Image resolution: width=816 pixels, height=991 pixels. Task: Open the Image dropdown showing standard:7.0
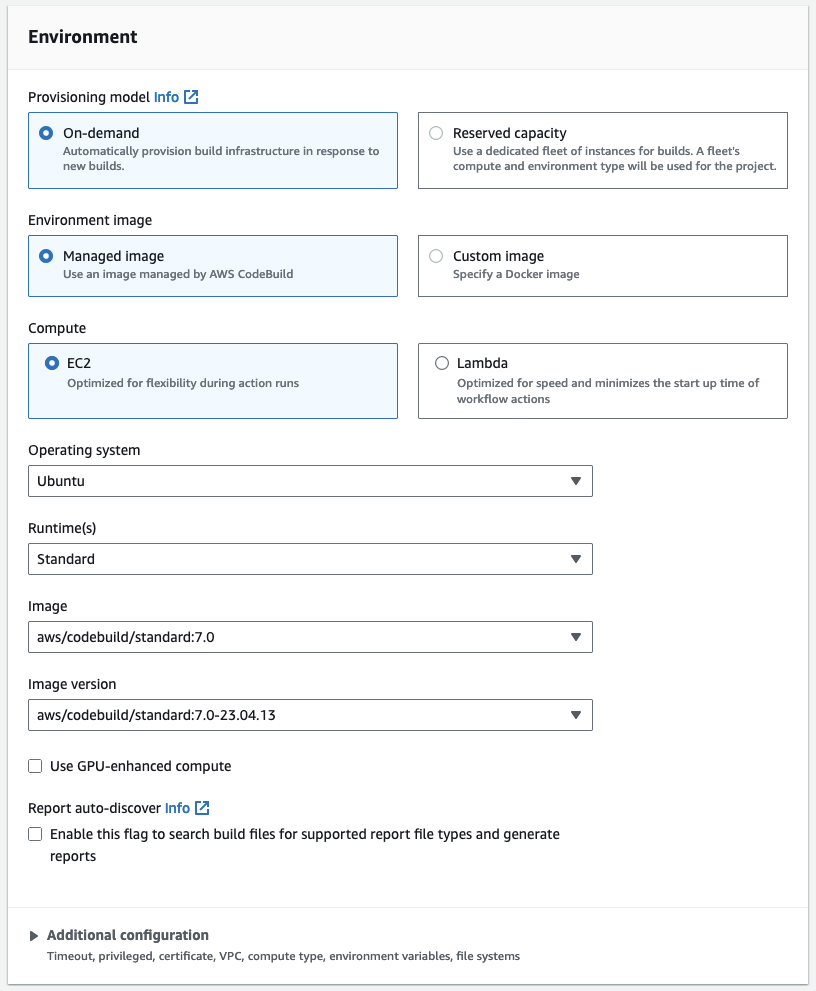pyautogui.click(x=310, y=637)
